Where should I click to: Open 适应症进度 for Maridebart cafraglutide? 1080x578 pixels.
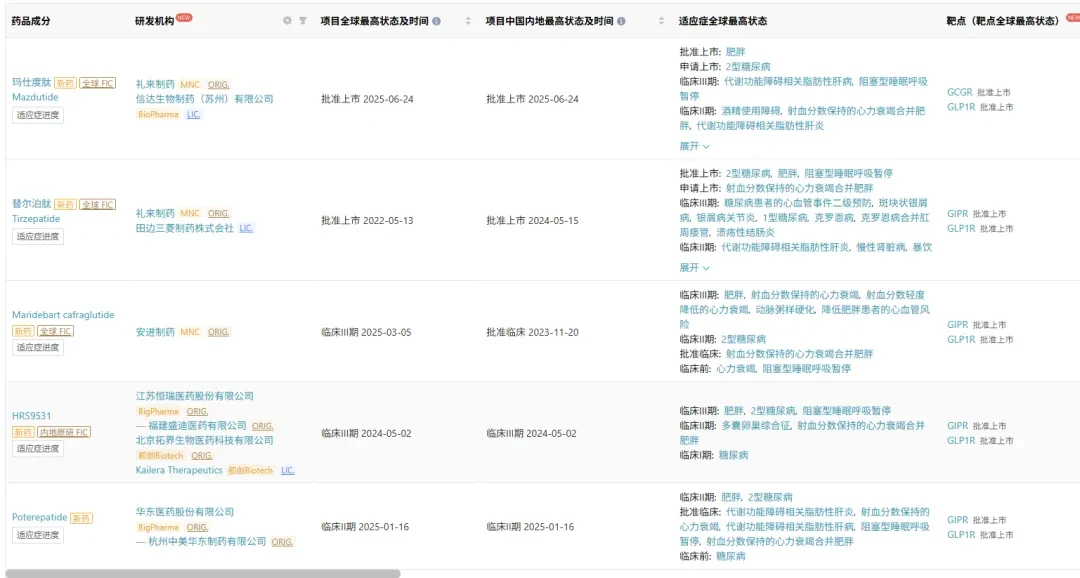coord(38,347)
